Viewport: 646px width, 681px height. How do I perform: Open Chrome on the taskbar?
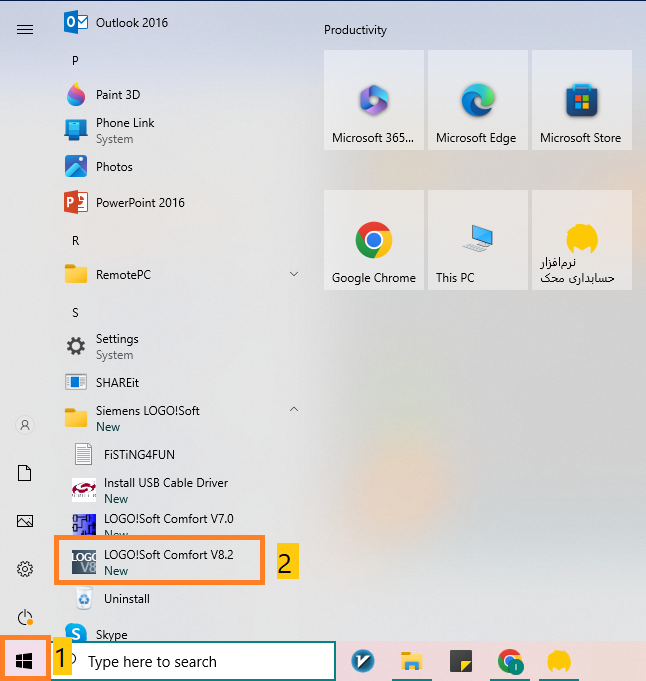pyautogui.click(x=510, y=661)
